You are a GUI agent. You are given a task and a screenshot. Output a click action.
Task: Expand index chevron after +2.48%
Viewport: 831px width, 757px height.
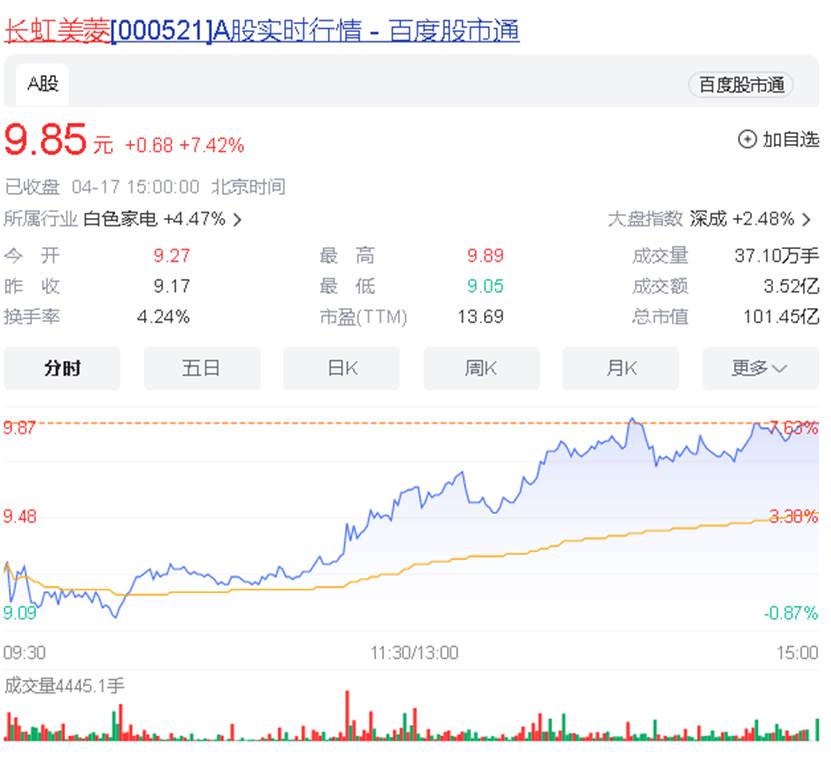pyautogui.click(x=806, y=219)
